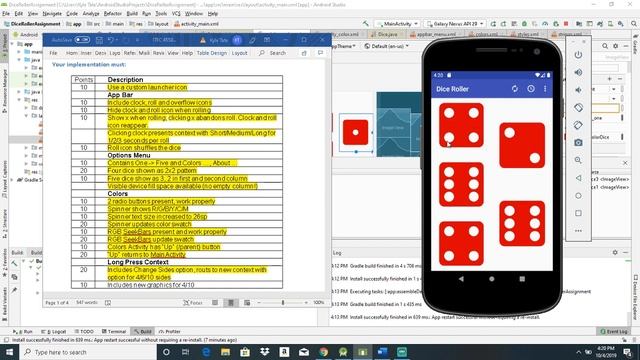Click the Android Studio search magnifier at top right
Screen dimensions: 640x360
coord(634,24)
